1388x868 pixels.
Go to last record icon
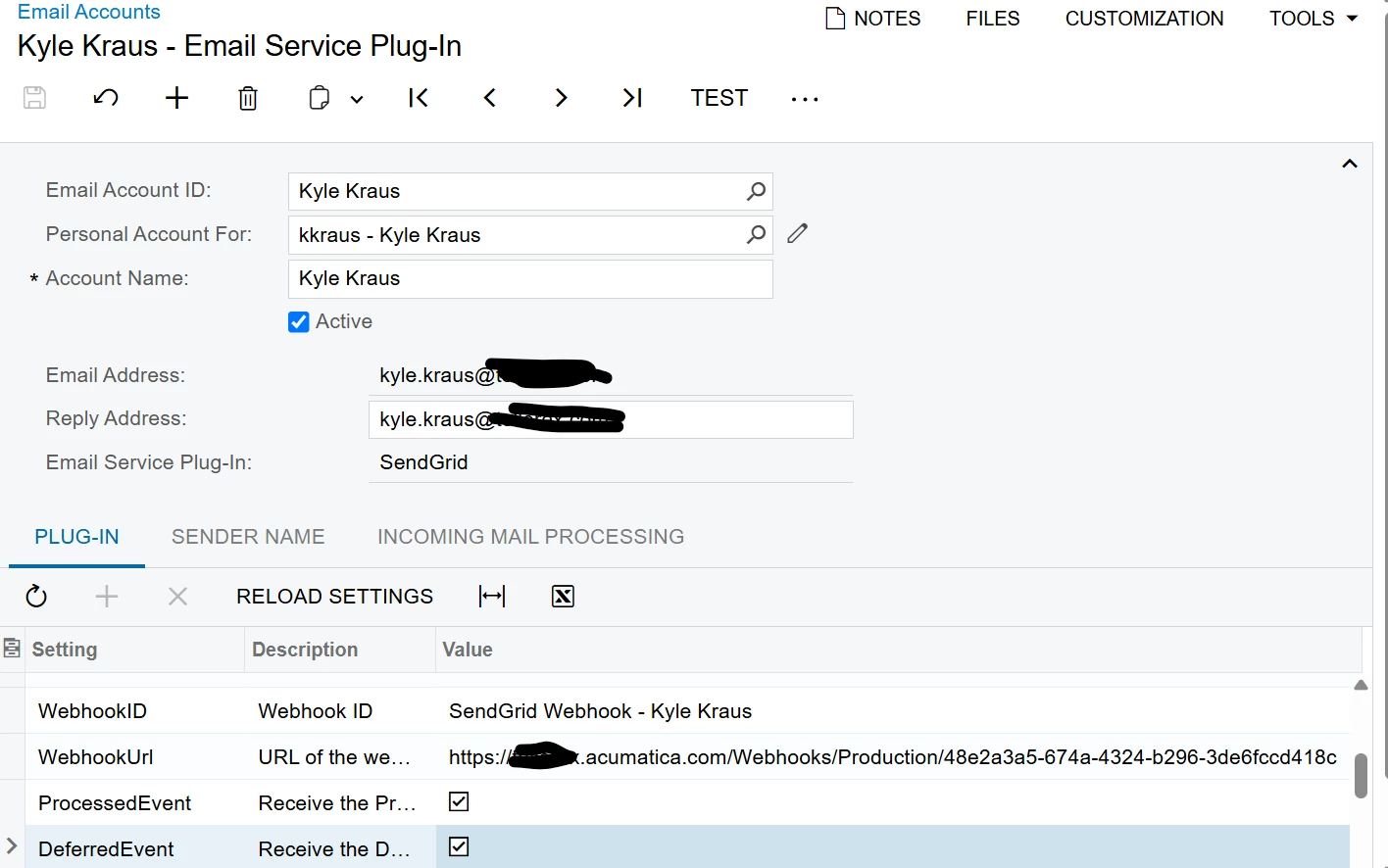(x=632, y=98)
